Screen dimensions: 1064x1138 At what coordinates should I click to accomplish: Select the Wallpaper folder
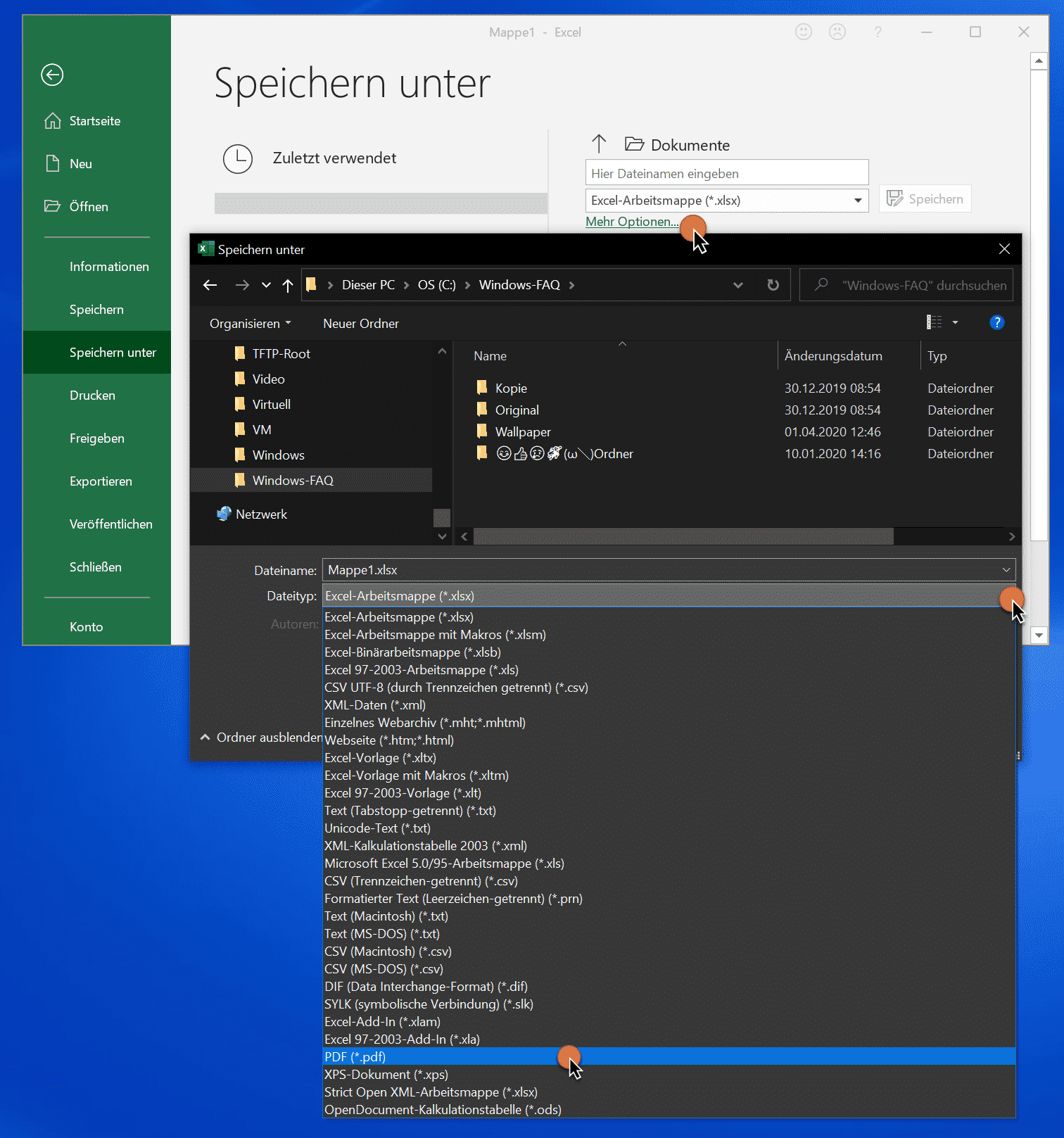[x=514, y=432]
